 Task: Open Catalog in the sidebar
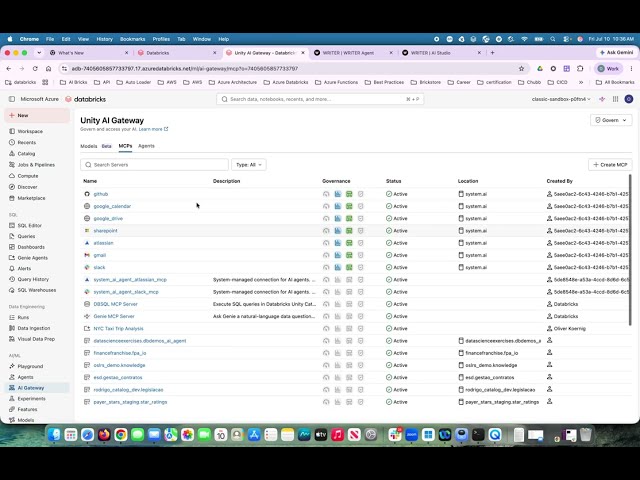(x=26, y=153)
